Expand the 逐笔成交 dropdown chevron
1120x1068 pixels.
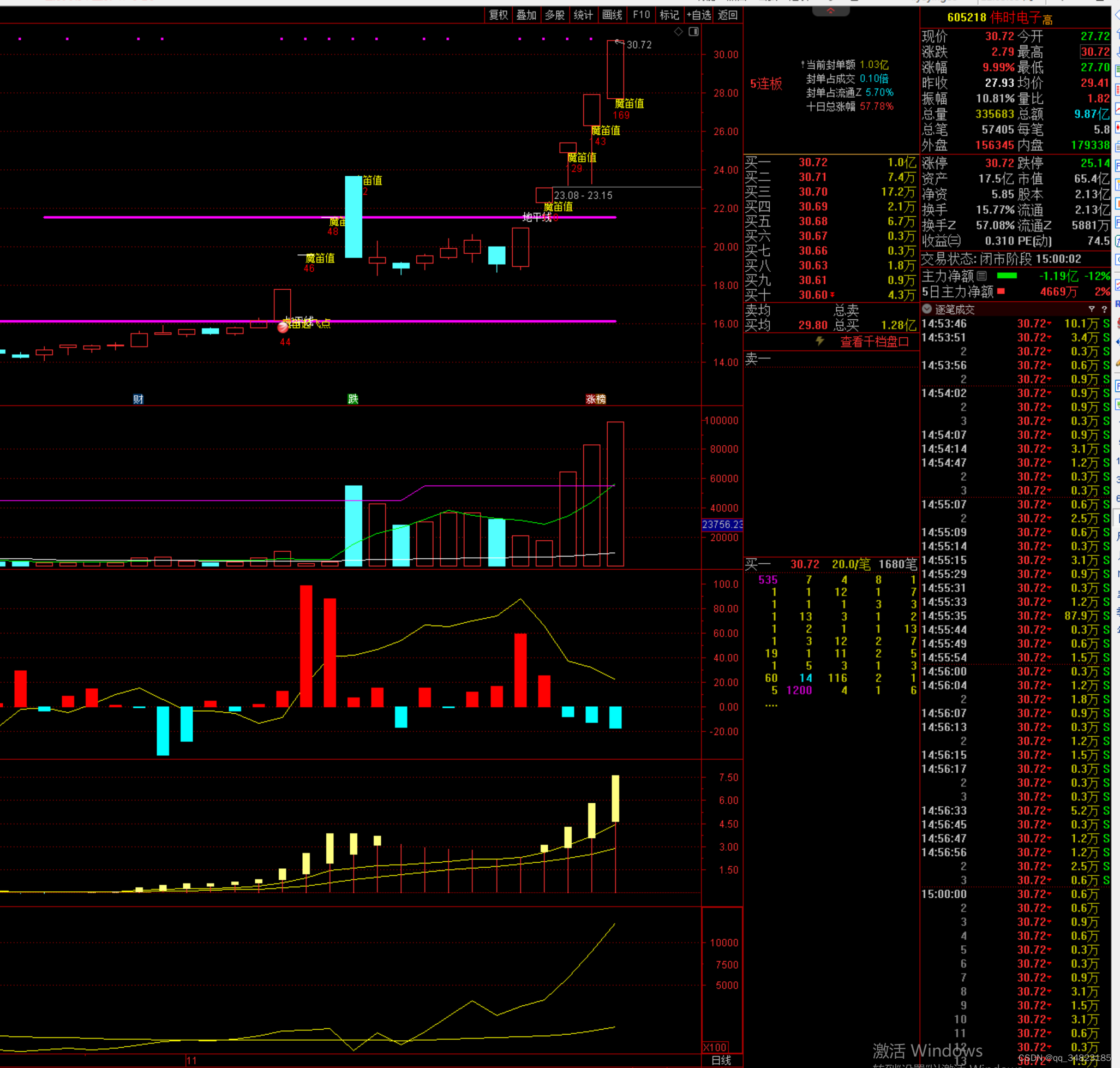(x=927, y=309)
